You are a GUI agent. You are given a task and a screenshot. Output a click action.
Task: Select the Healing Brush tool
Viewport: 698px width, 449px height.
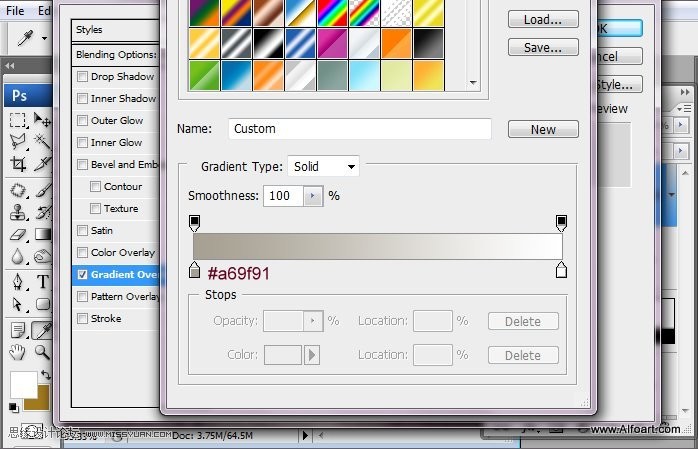tap(17, 190)
